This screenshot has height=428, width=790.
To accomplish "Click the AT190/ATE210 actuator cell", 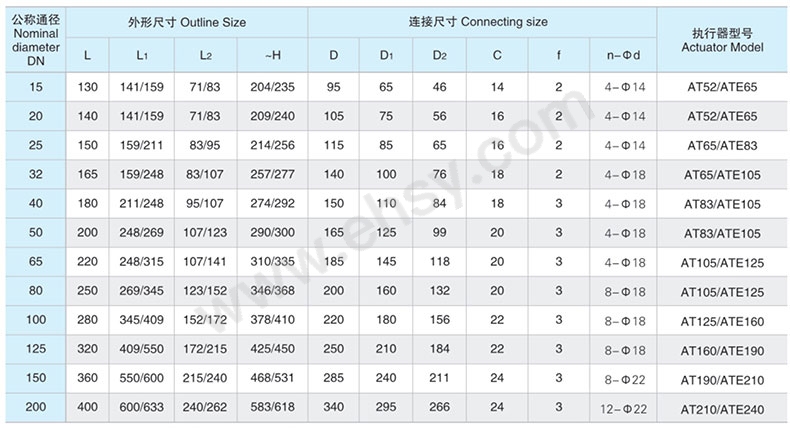I will [x=721, y=379].
